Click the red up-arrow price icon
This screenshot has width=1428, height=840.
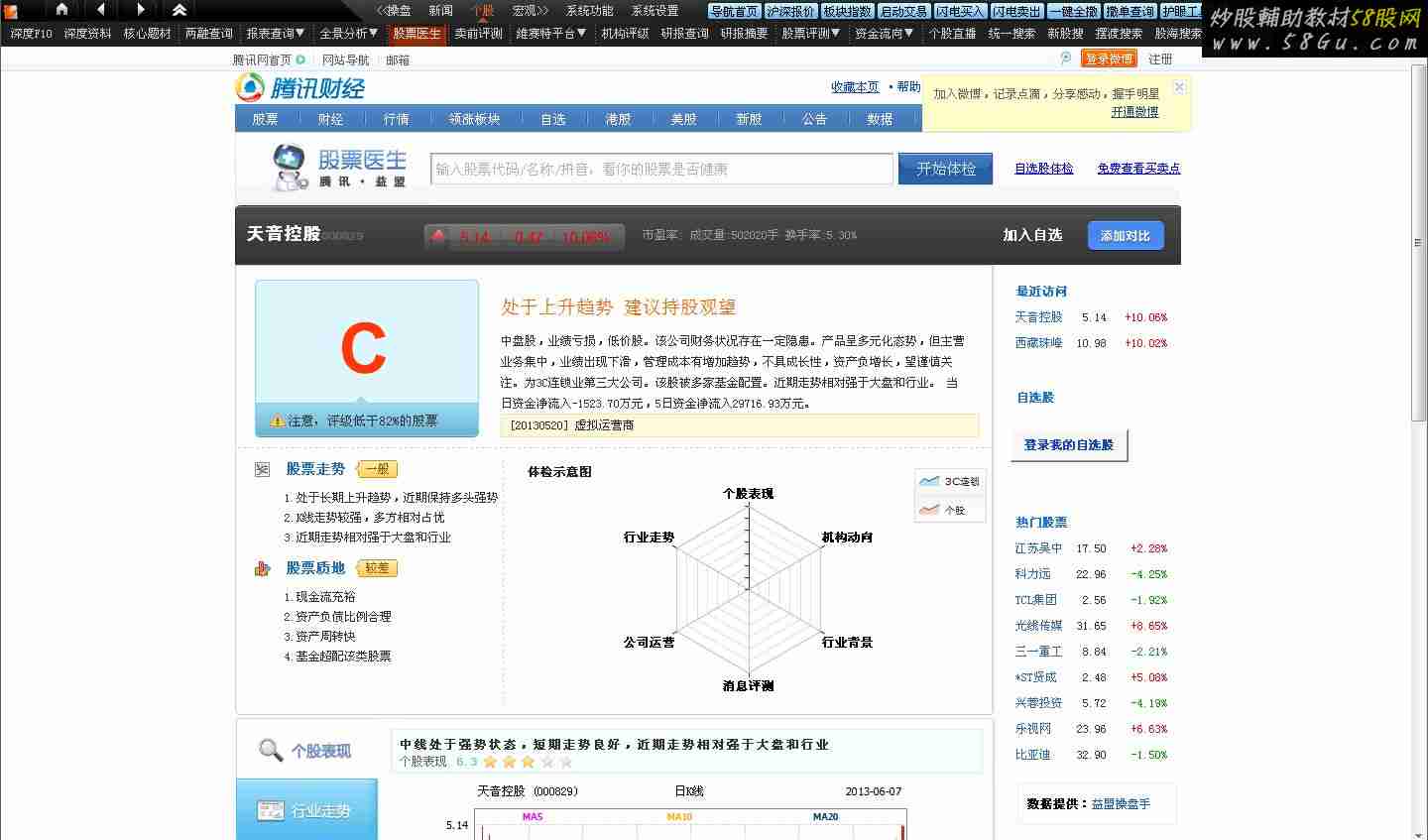[438, 236]
